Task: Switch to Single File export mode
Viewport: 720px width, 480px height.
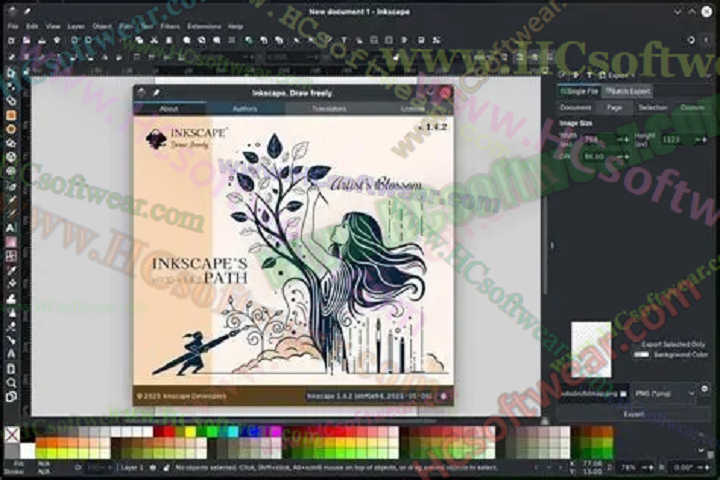Action: pos(579,91)
